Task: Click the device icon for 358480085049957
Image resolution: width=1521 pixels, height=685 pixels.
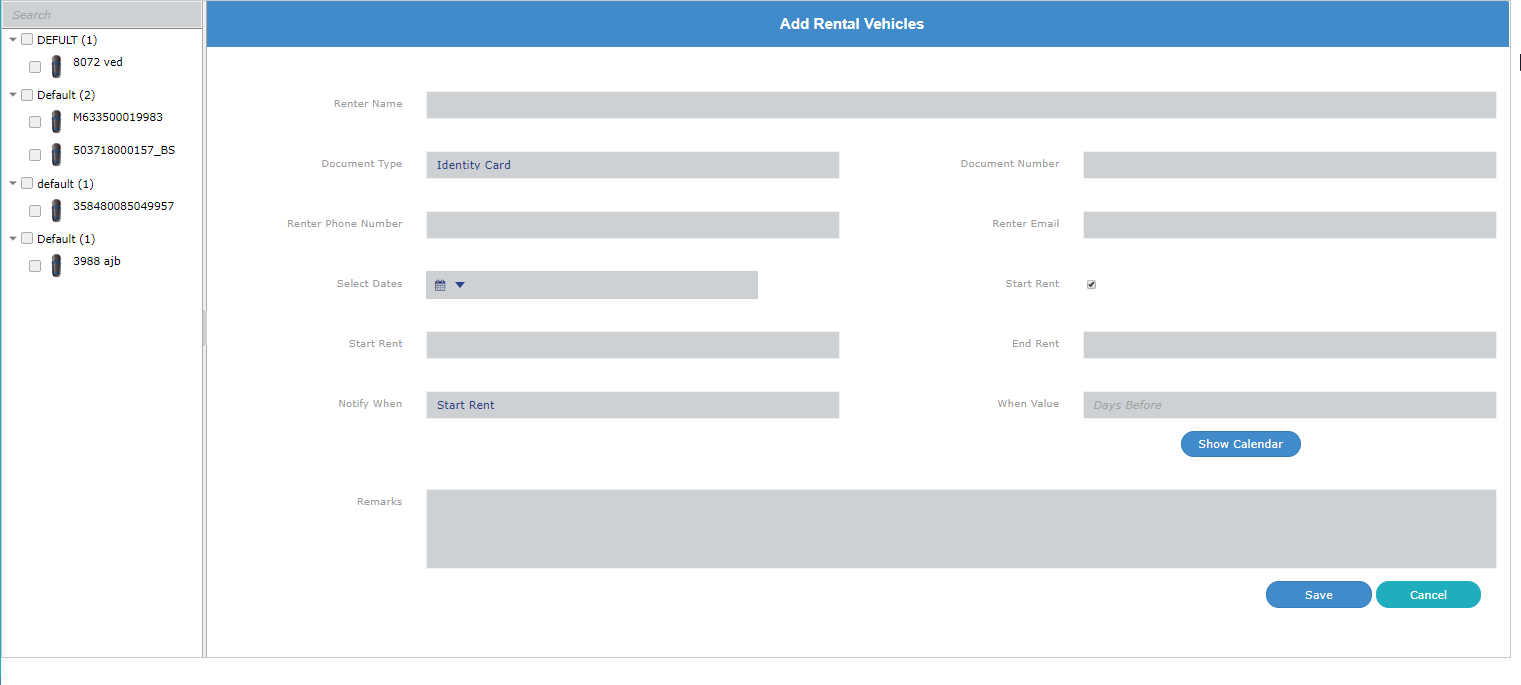Action: [57, 211]
